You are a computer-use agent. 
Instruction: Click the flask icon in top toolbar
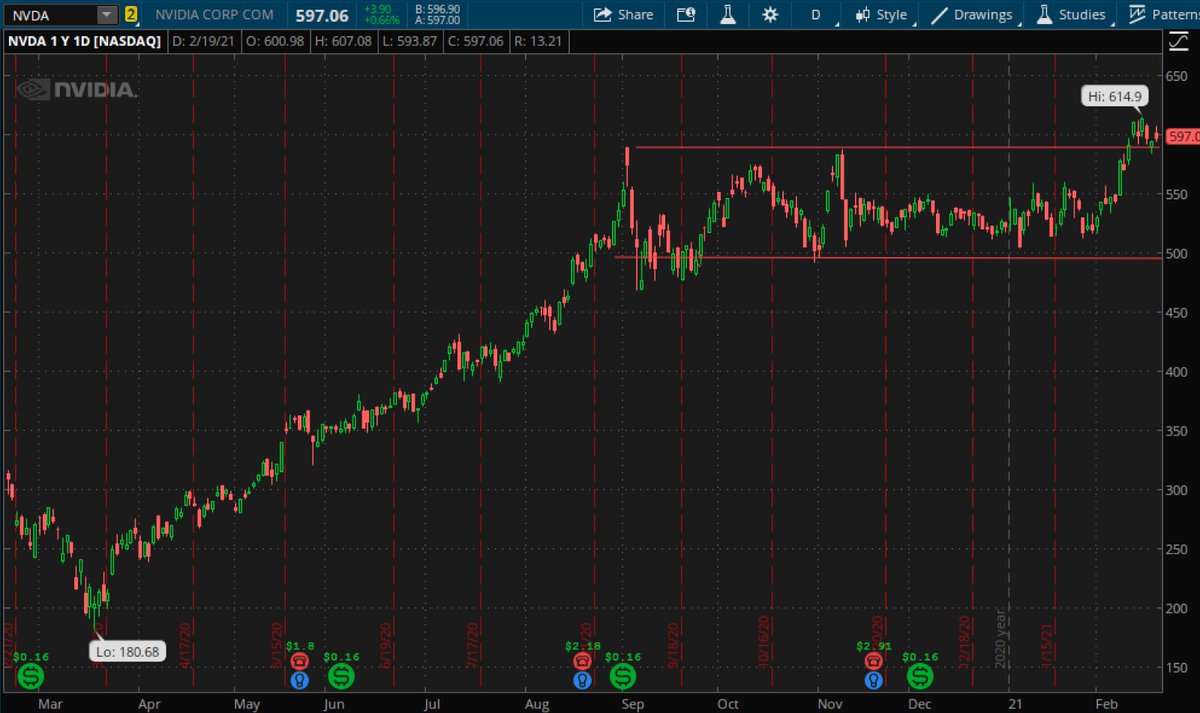[728, 15]
